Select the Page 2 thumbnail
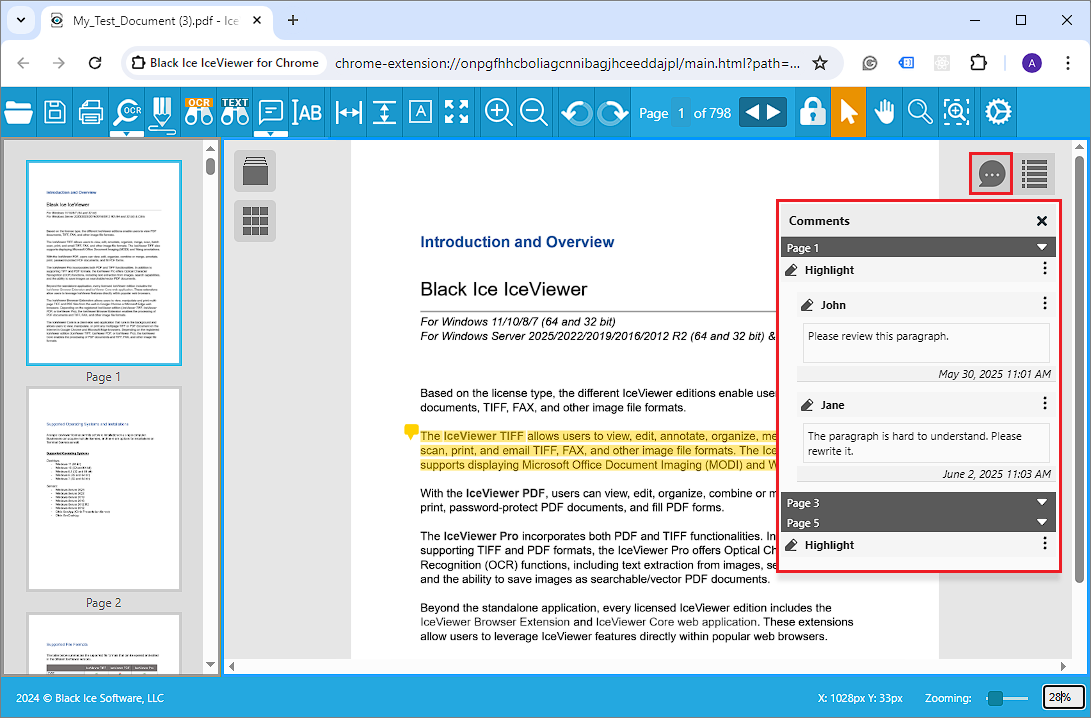Image resolution: width=1091 pixels, height=718 pixels. click(x=104, y=490)
